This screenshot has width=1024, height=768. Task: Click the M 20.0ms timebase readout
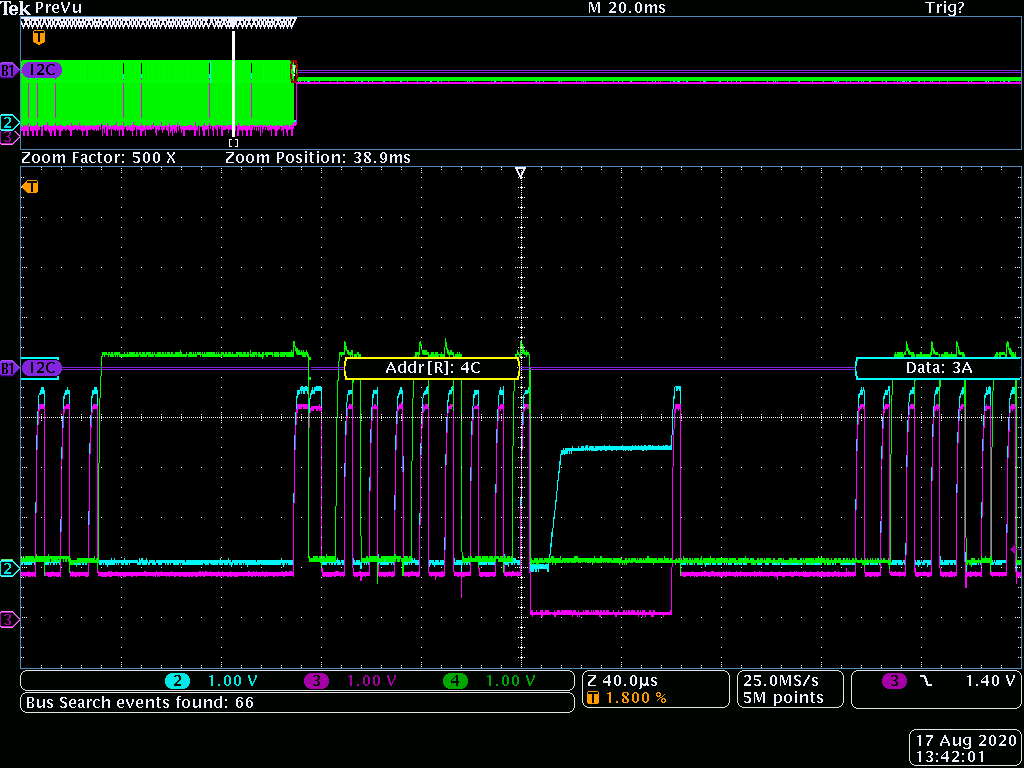click(x=627, y=8)
